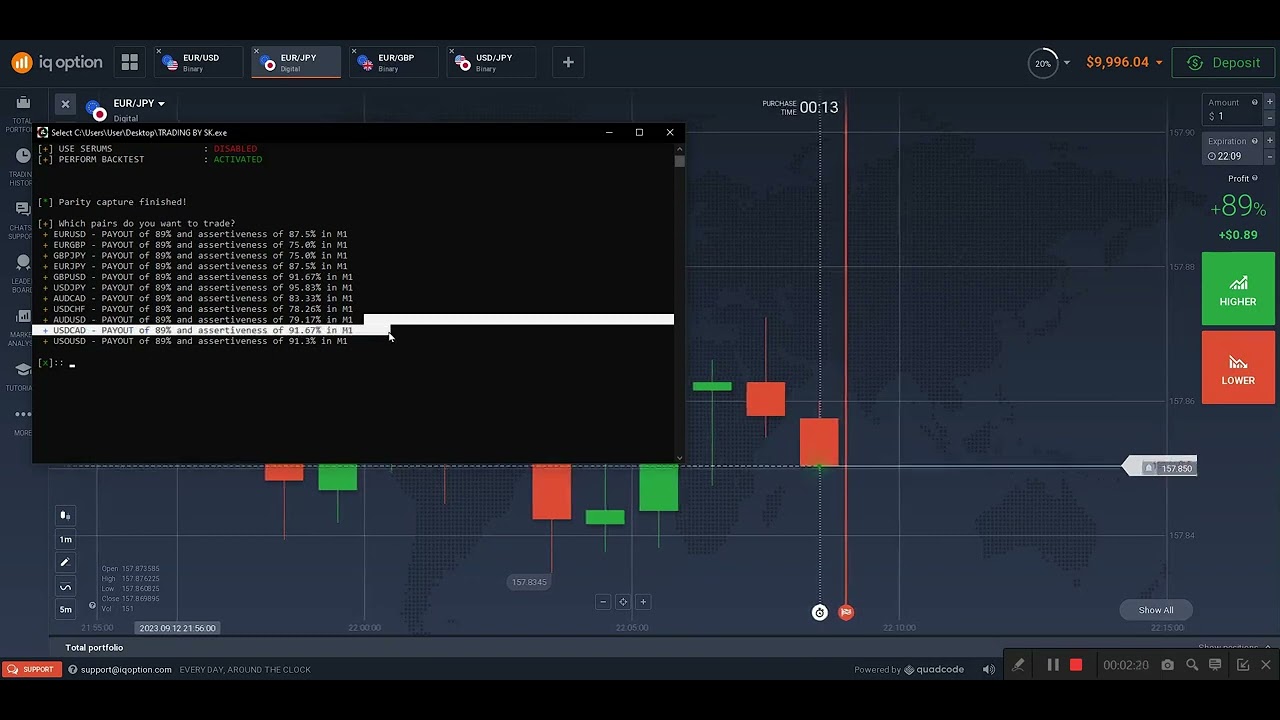Expand Show positions panel
Viewport: 1280px width, 720px height.
click(x=1234, y=647)
